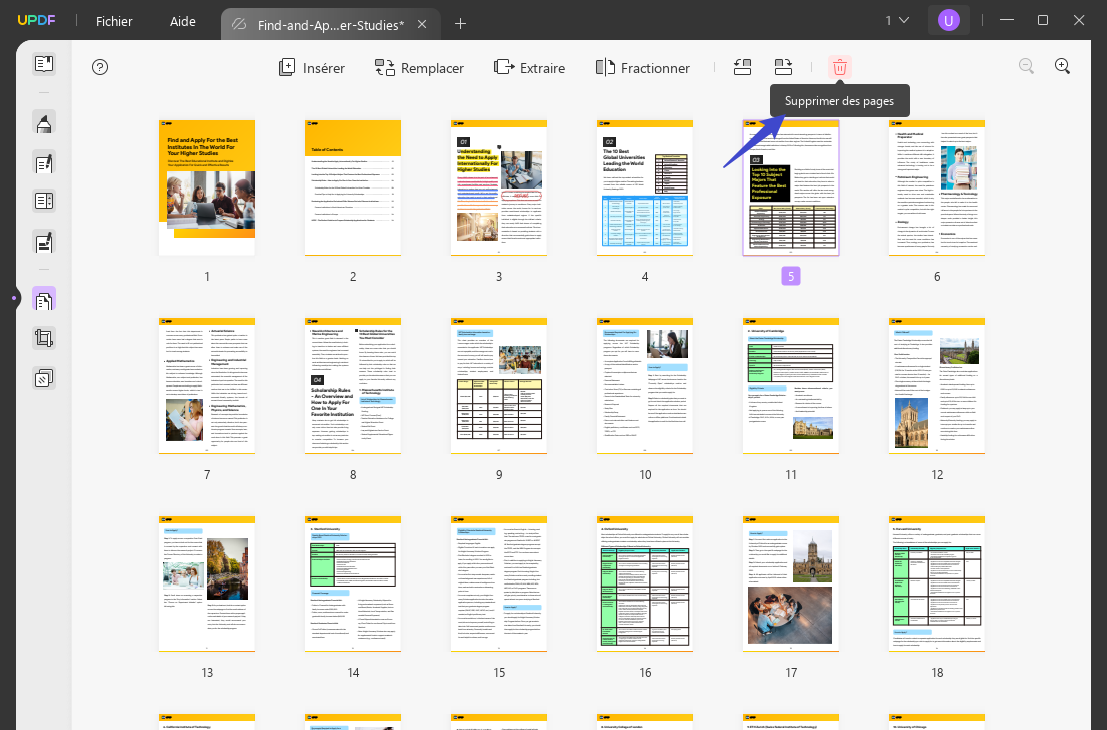
Task: Select page 1 cover thumbnail
Action: [x=207, y=188]
